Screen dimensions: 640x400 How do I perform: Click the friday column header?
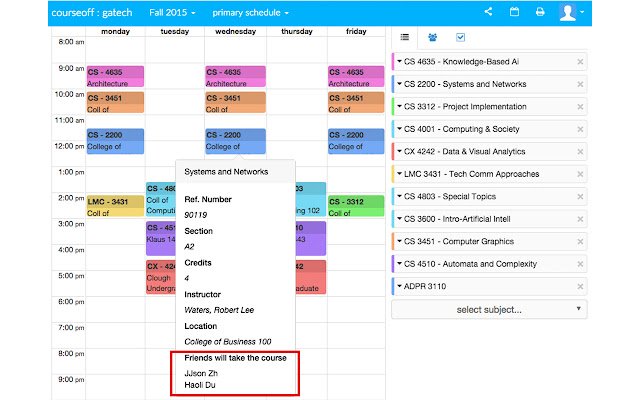(x=356, y=31)
